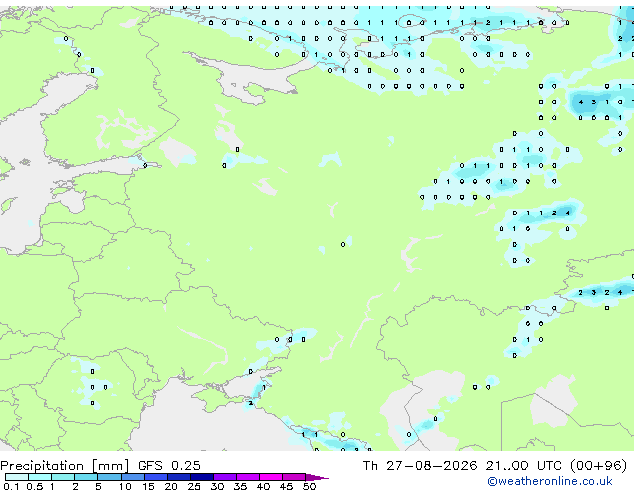This screenshot has height=490, width=634.
Task: Click the "GFS 0.25" model label
Action: [x=169, y=465]
